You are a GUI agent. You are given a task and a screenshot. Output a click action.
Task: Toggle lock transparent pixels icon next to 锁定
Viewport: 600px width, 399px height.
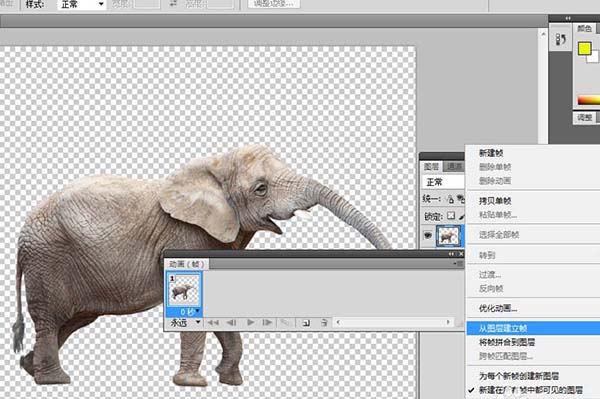pos(451,216)
